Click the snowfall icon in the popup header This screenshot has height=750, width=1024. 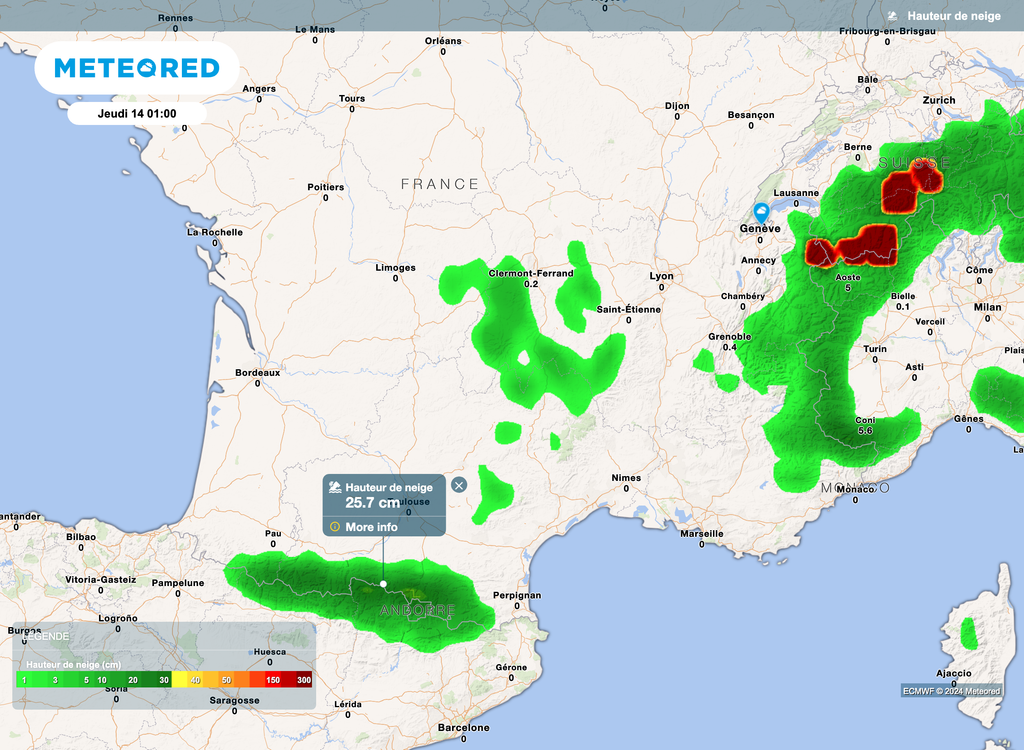tap(334, 486)
